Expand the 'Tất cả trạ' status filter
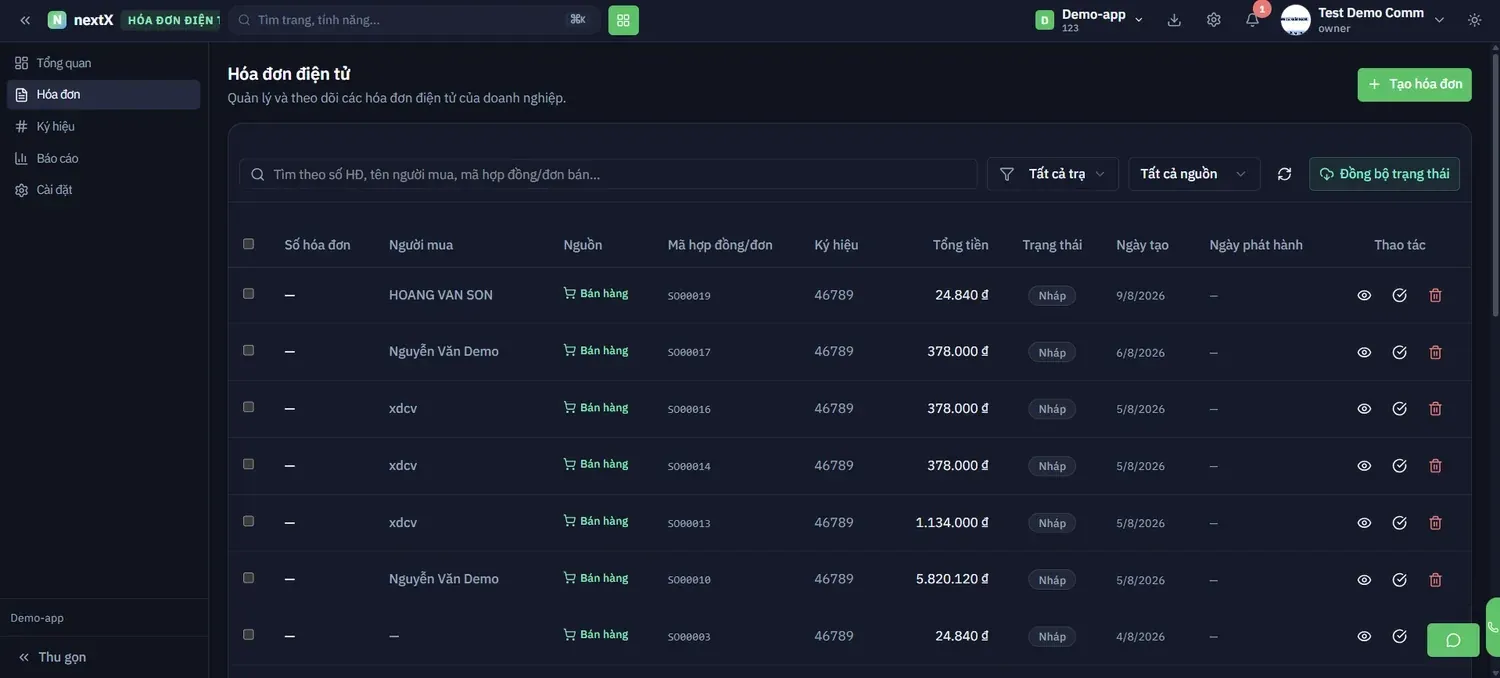Image resolution: width=1500 pixels, height=678 pixels. pyautogui.click(x=1052, y=174)
